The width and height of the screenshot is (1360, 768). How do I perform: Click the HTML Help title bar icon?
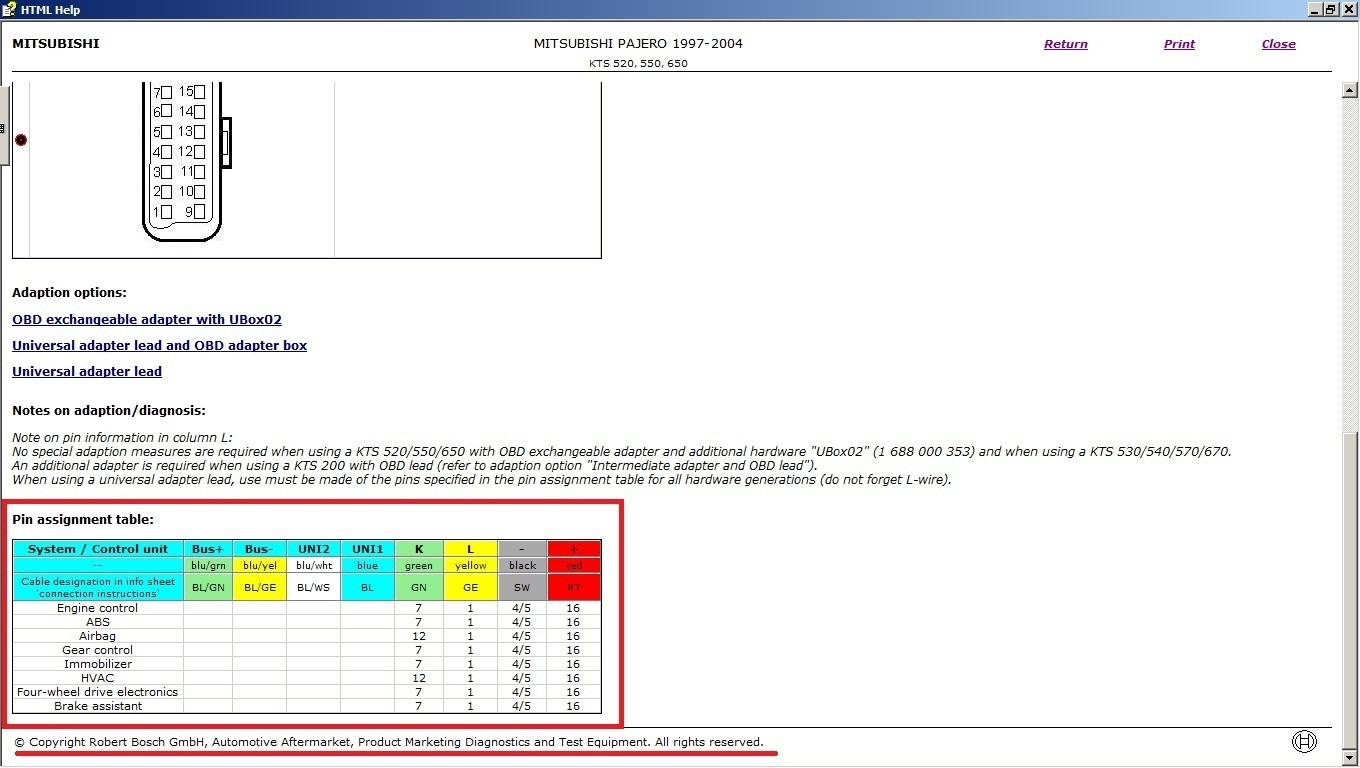click(10, 9)
